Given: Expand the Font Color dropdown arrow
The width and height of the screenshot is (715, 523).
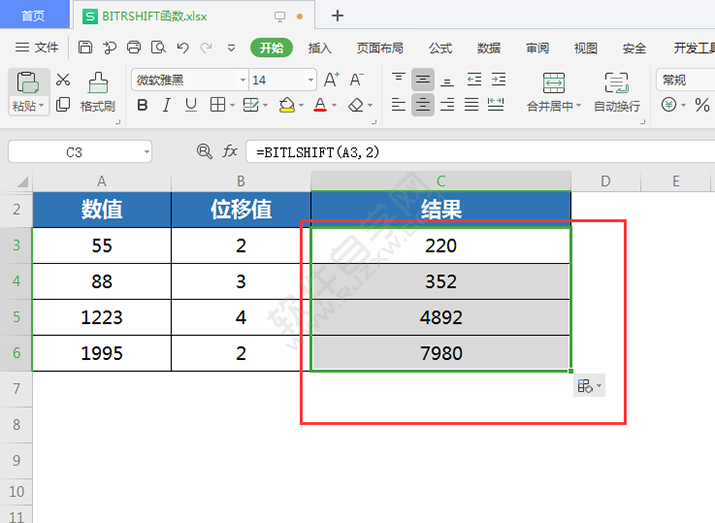Looking at the screenshot, I should point(334,106).
